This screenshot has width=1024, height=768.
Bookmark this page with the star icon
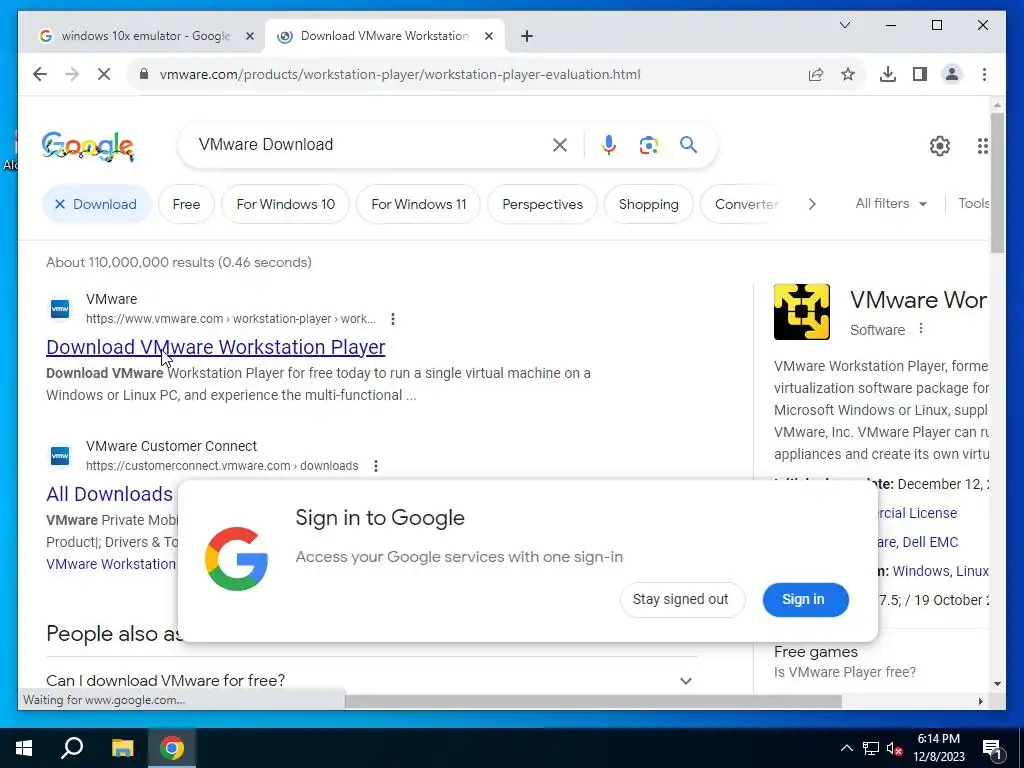coord(848,74)
